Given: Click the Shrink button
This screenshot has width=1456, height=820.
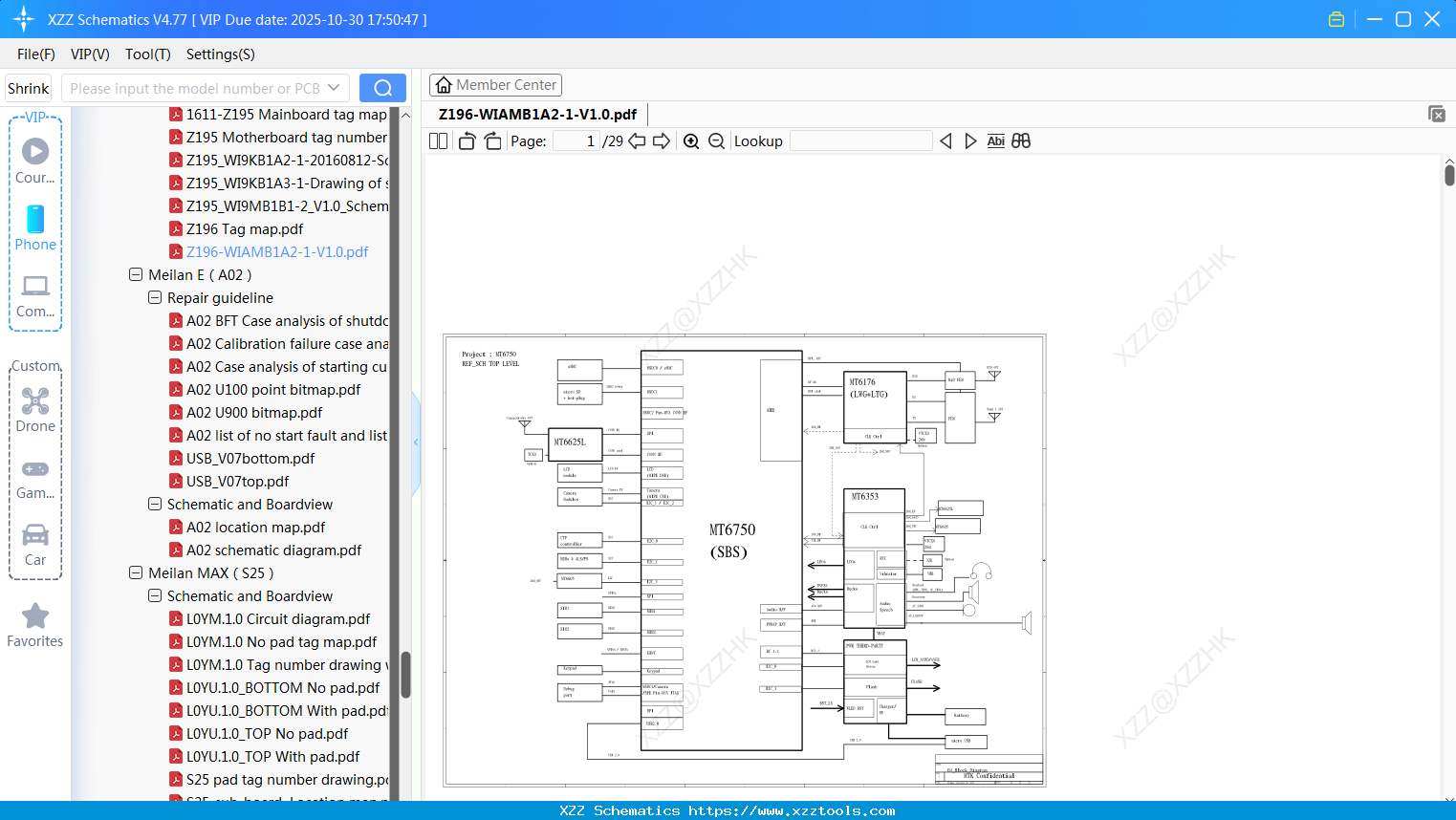Looking at the screenshot, I should (x=28, y=87).
